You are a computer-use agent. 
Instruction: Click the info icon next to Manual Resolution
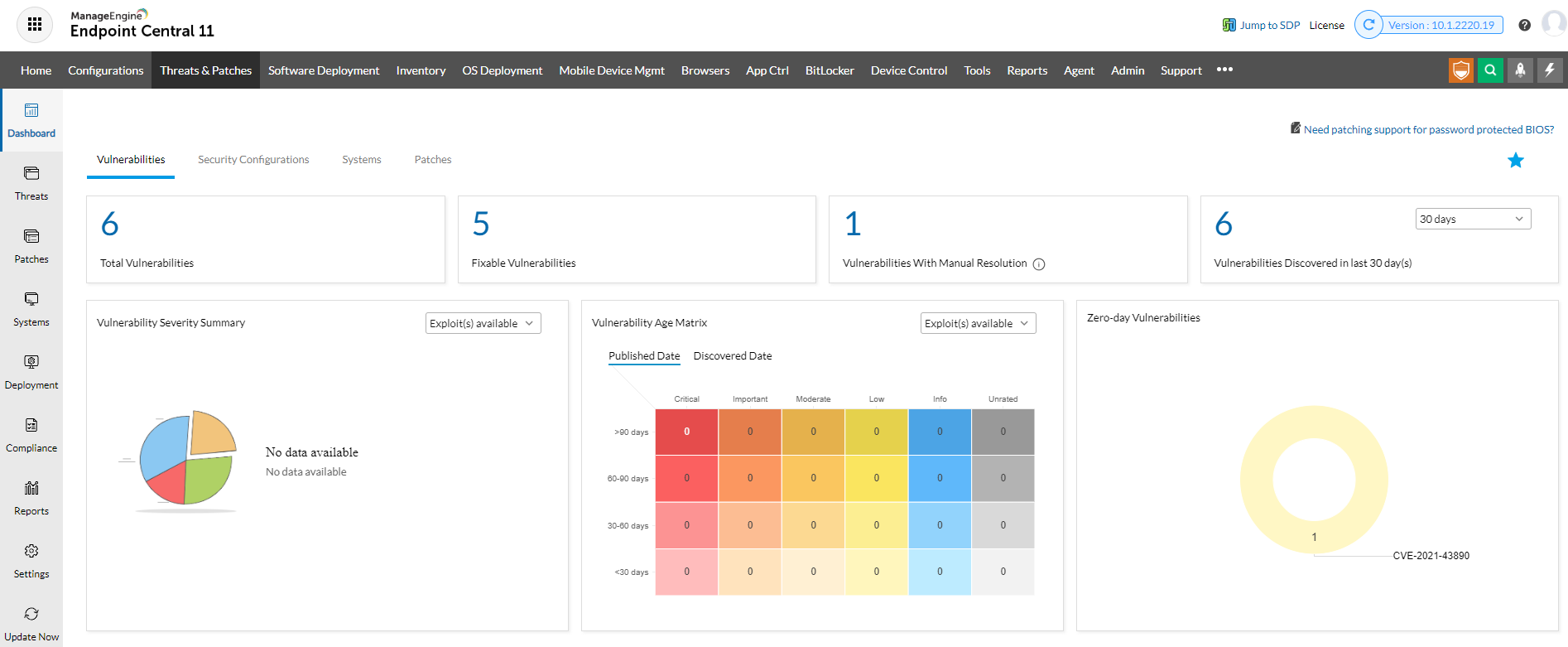[1039, 264]
